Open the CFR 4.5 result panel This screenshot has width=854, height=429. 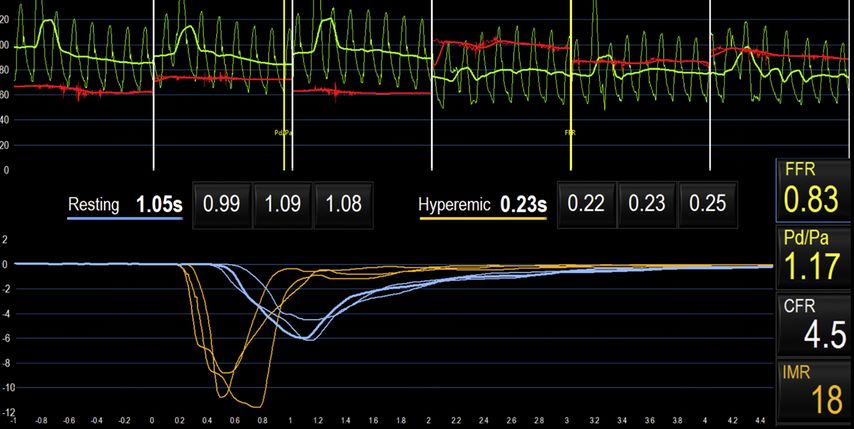814,325
